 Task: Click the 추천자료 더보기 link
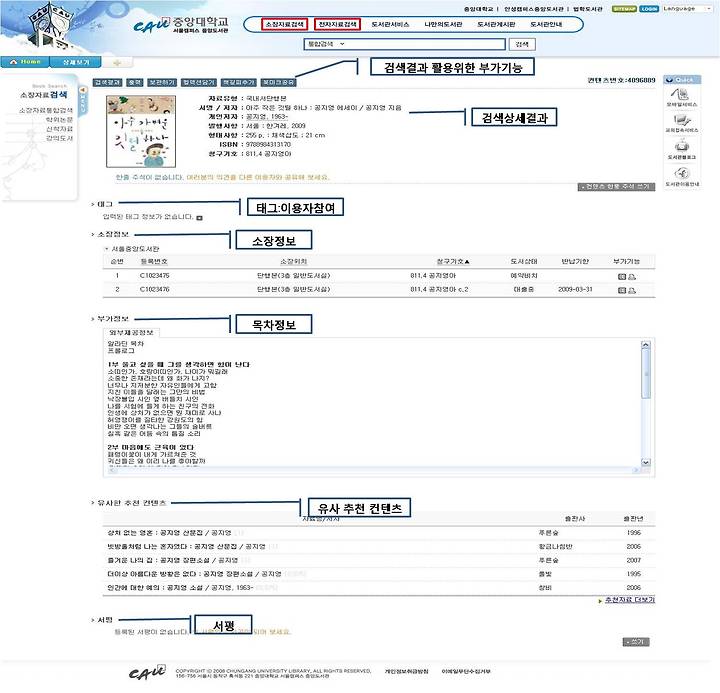click(630, 600)
